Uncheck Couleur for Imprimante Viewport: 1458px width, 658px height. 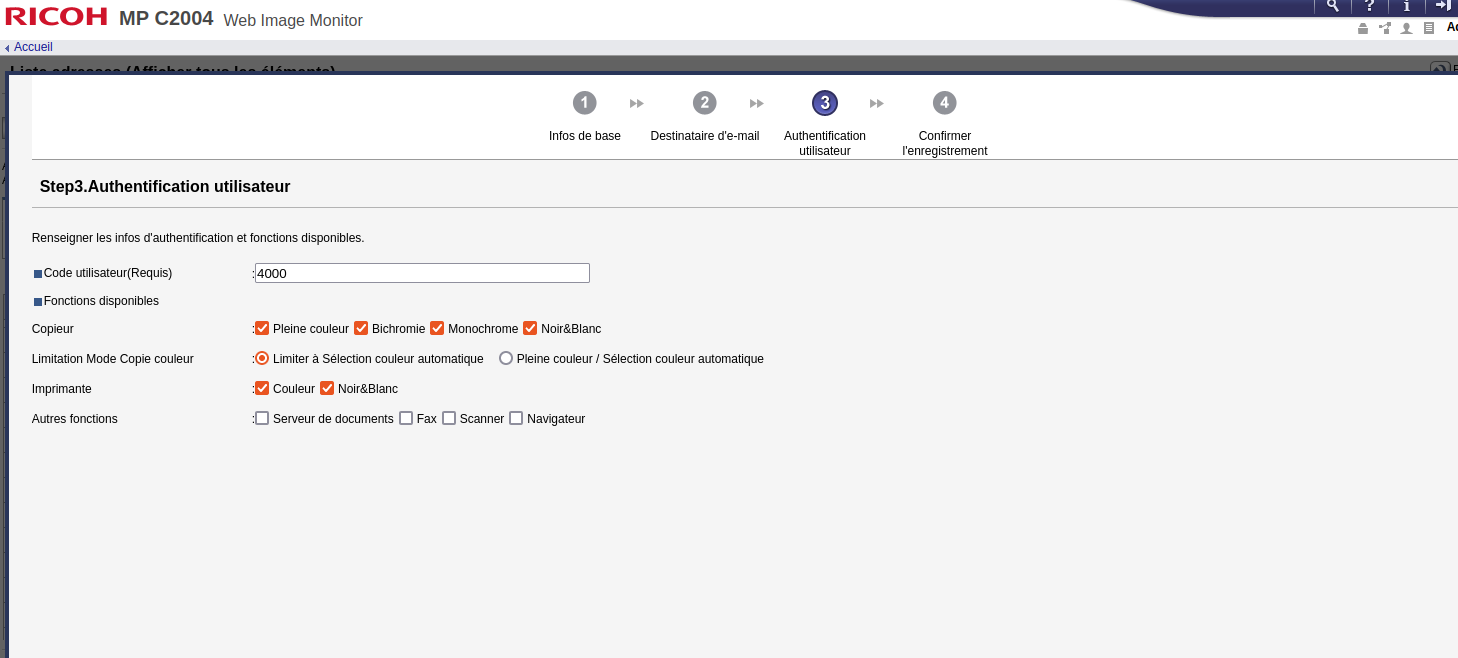pyautogui.click(x=262, y=388)
